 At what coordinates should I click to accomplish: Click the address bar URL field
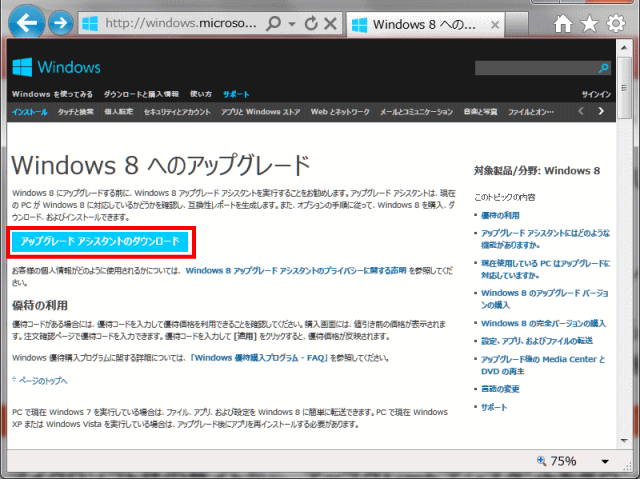click(x=180, y=24)
